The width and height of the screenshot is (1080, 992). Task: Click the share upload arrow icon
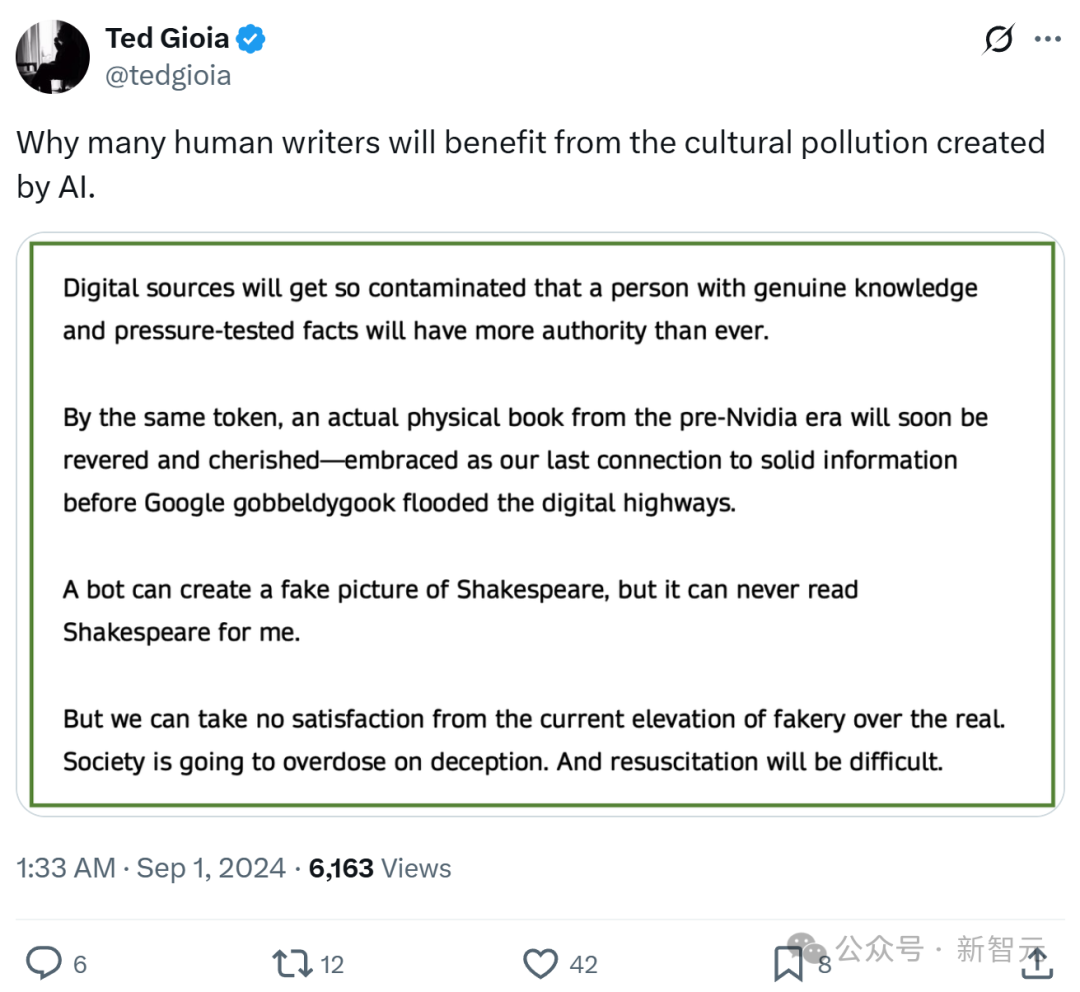point(1038,963)
